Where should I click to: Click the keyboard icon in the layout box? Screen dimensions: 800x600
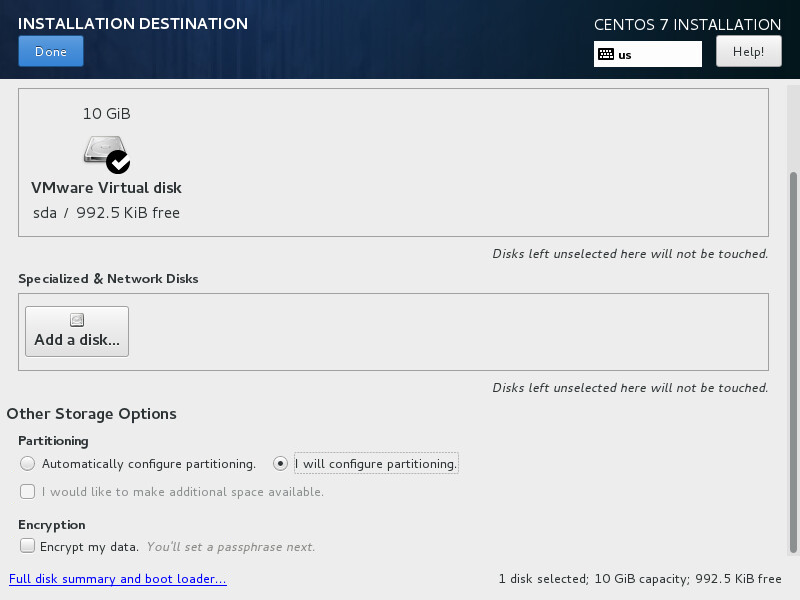click(x=606, y=54)
